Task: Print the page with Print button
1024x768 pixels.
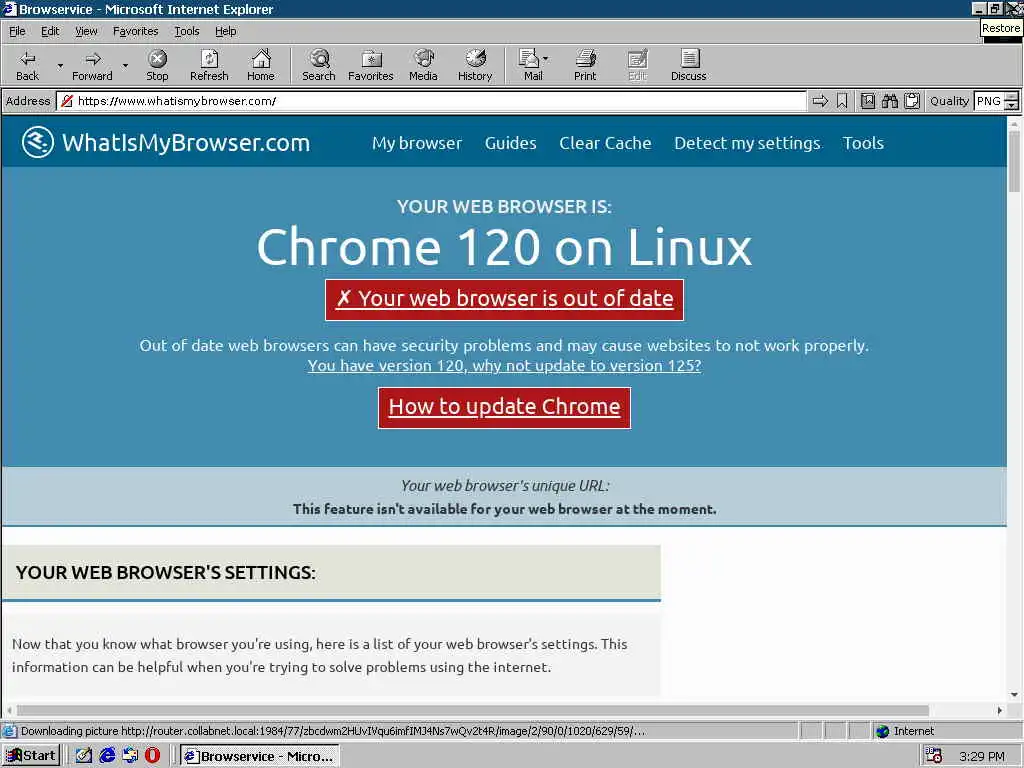Action: click(x=585, y=65)
